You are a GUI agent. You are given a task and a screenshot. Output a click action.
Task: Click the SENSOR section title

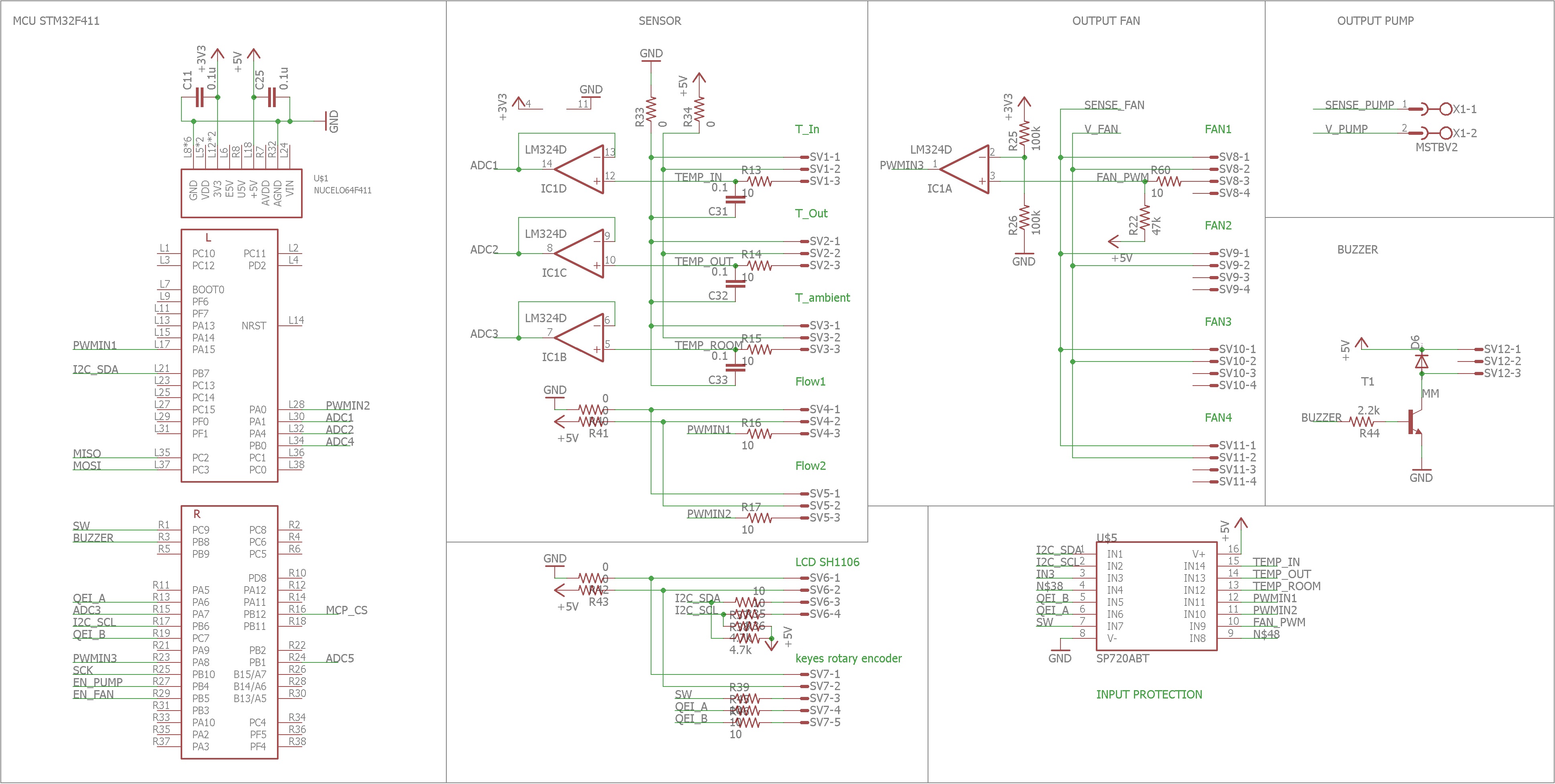click(x=660, y=20)
